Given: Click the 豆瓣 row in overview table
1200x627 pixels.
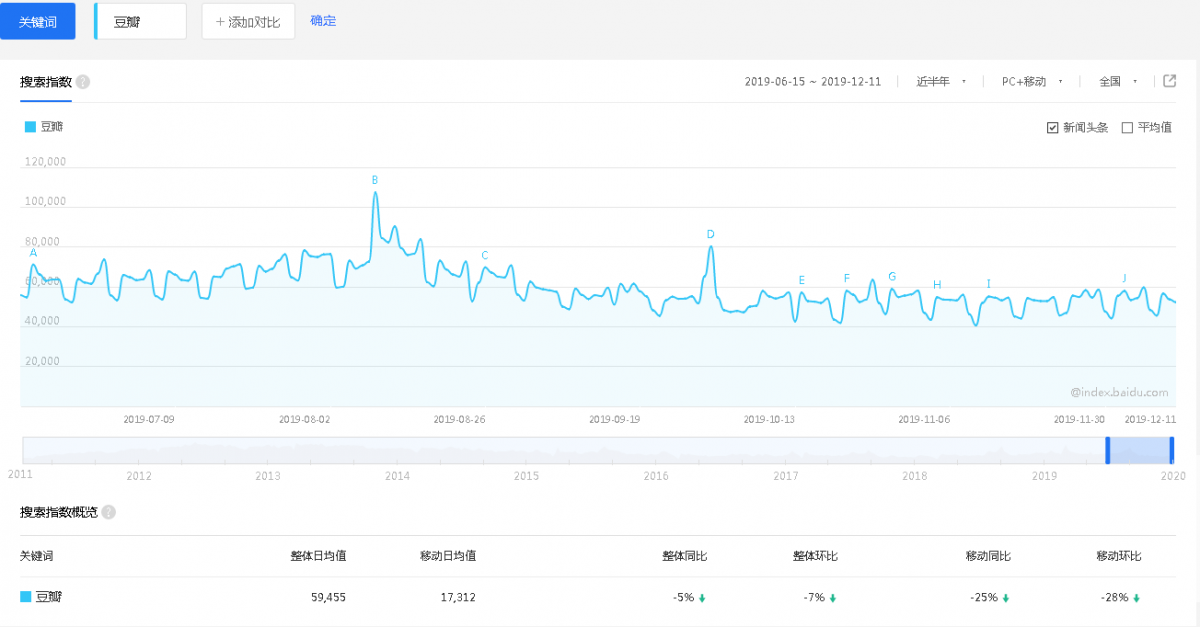Looking at the screenshot, I should coord(600,597).
